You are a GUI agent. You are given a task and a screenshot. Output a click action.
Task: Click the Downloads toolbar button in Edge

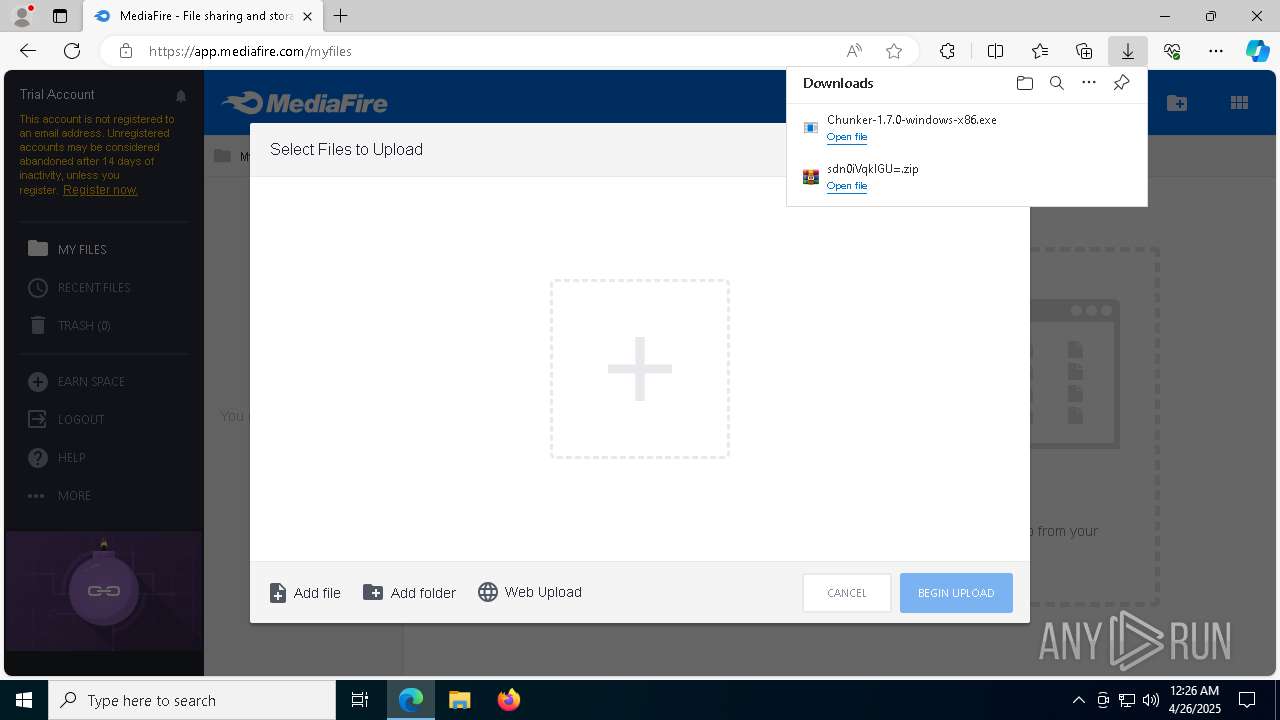1127,51
